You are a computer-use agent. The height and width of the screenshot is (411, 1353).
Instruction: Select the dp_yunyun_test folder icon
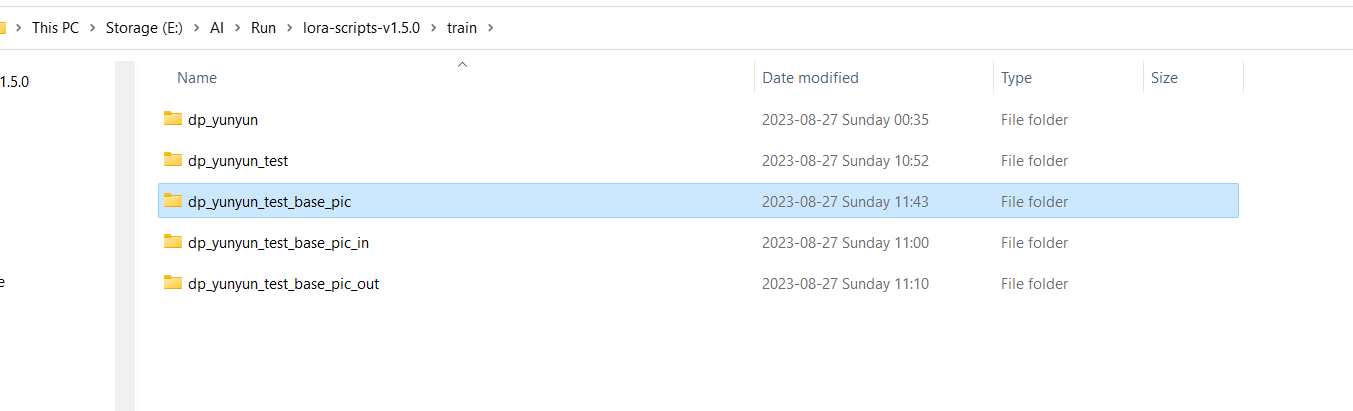[x=173, y=160]
